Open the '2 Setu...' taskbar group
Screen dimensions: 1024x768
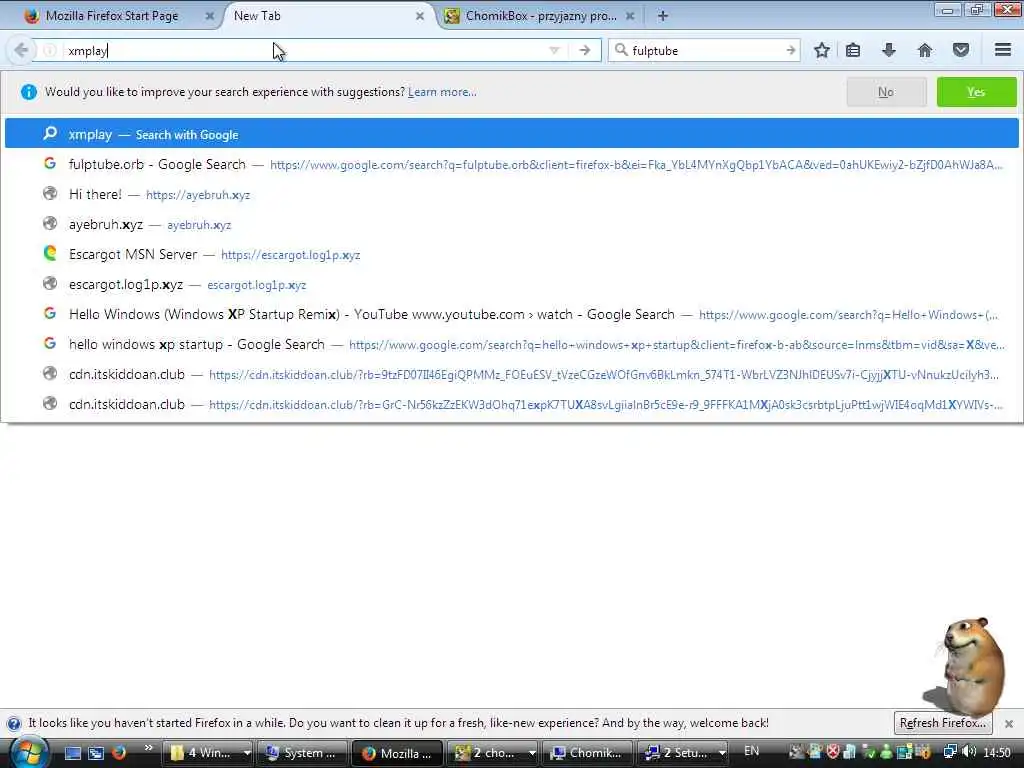(x=677, y=753)
